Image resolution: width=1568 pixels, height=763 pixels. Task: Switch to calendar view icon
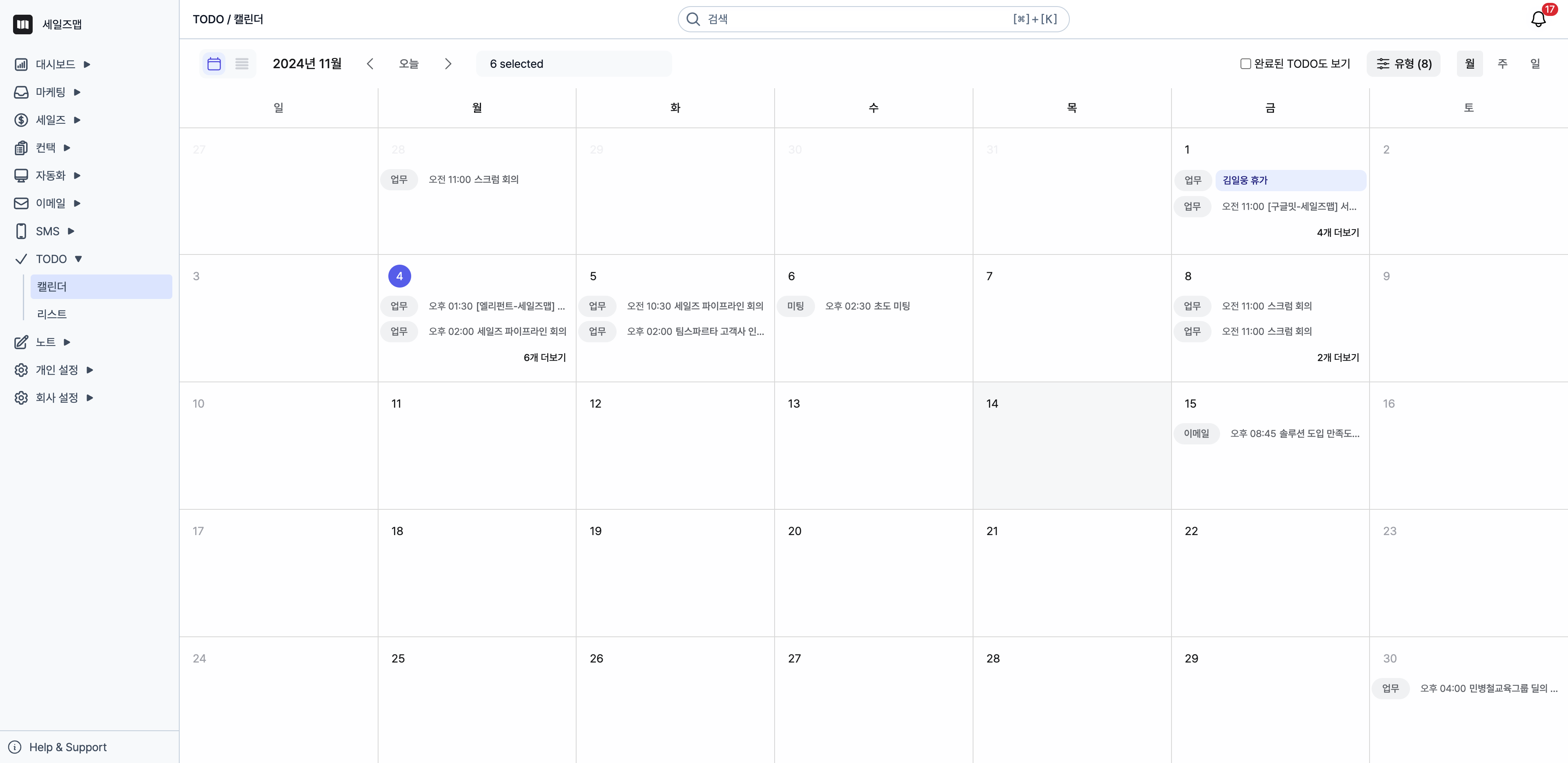point(214,64)
